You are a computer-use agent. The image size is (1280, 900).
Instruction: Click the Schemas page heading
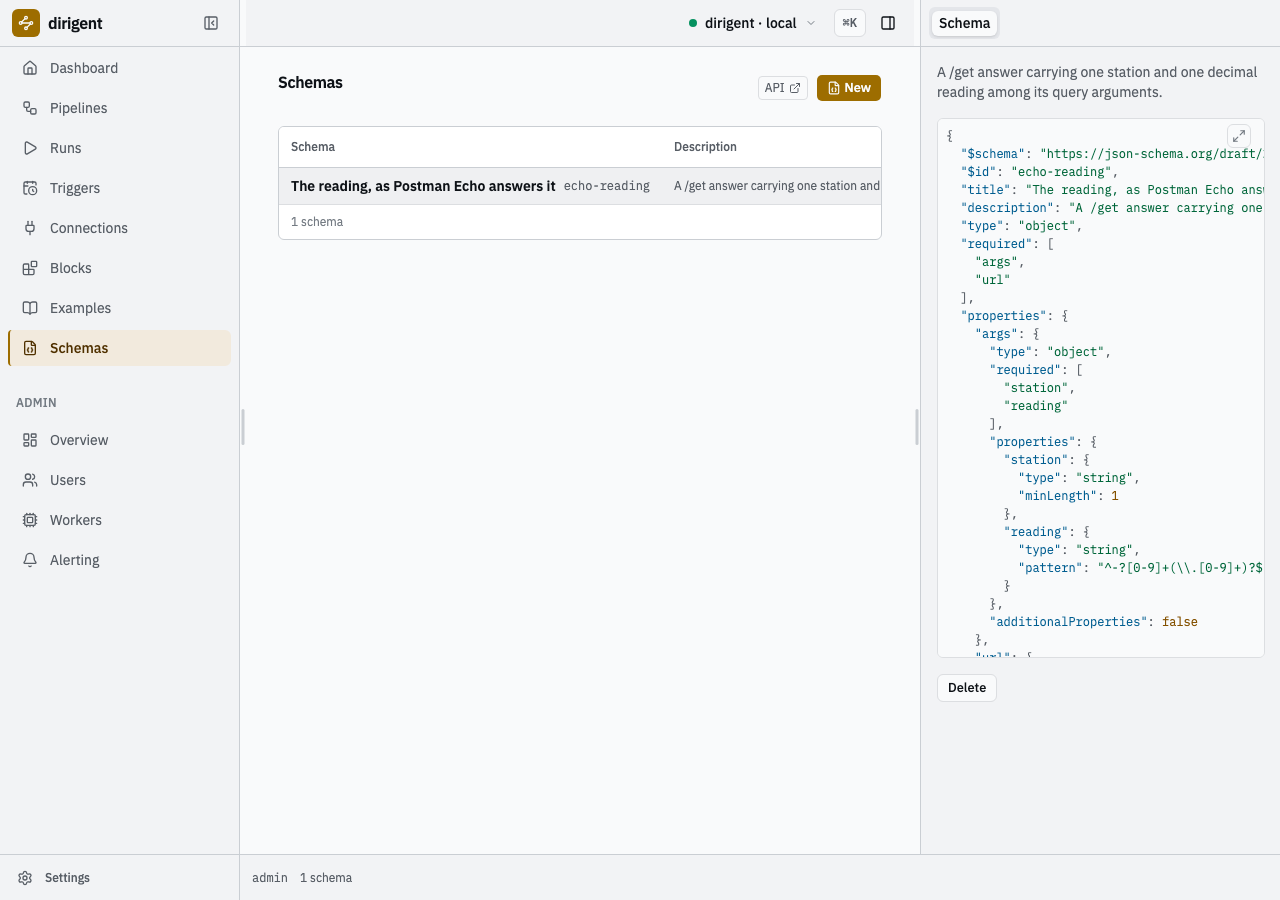(310, 83)
